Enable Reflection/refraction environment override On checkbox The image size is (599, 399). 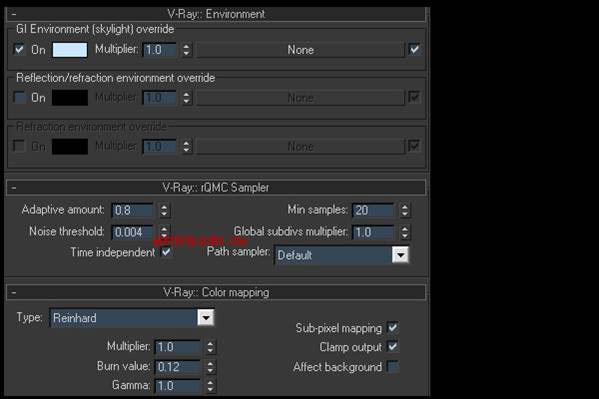click(x=19, y=97)
